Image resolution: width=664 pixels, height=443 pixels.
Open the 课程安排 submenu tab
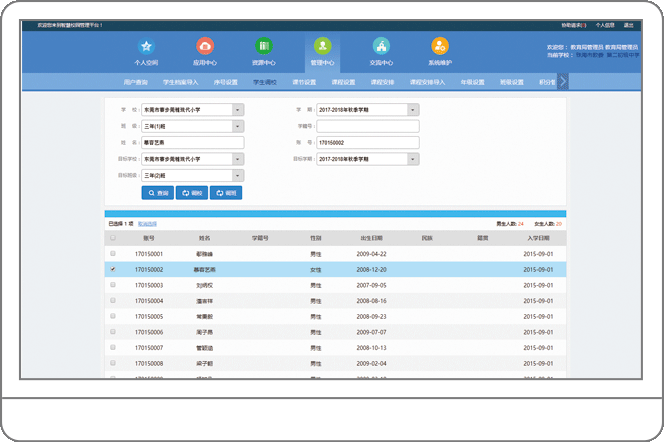382,82
